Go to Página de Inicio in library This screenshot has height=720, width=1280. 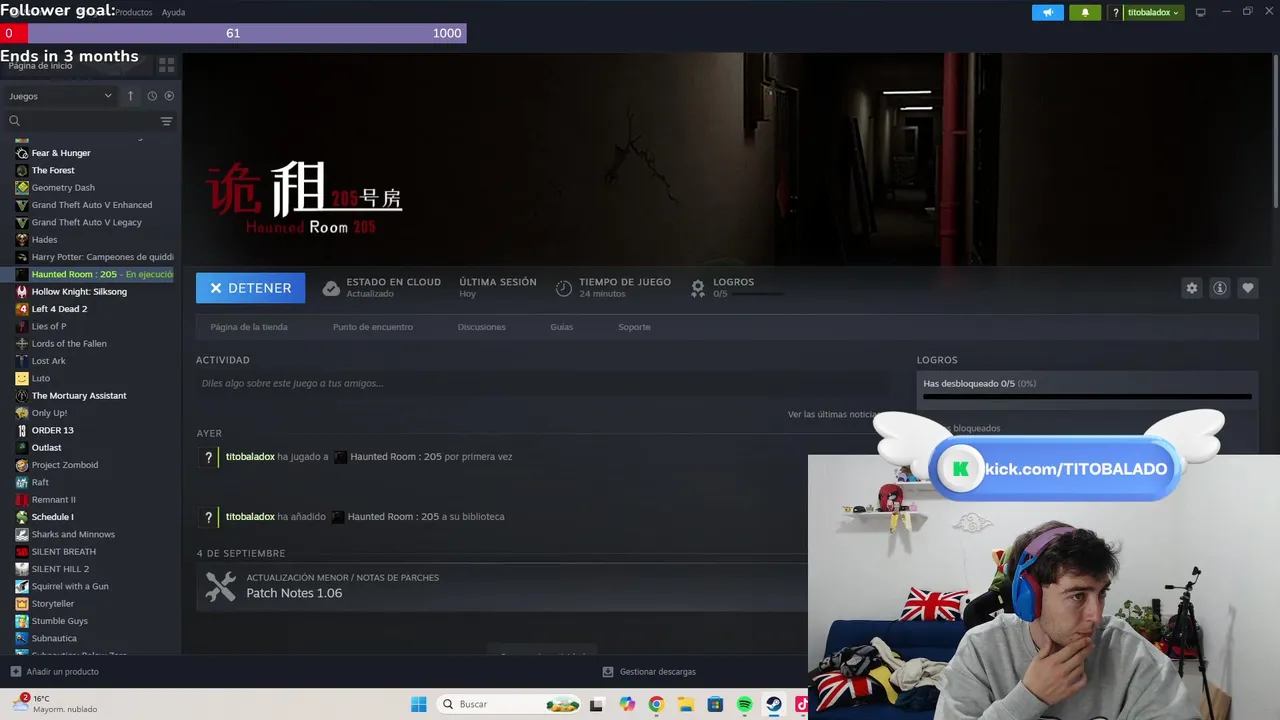[41, 65]
